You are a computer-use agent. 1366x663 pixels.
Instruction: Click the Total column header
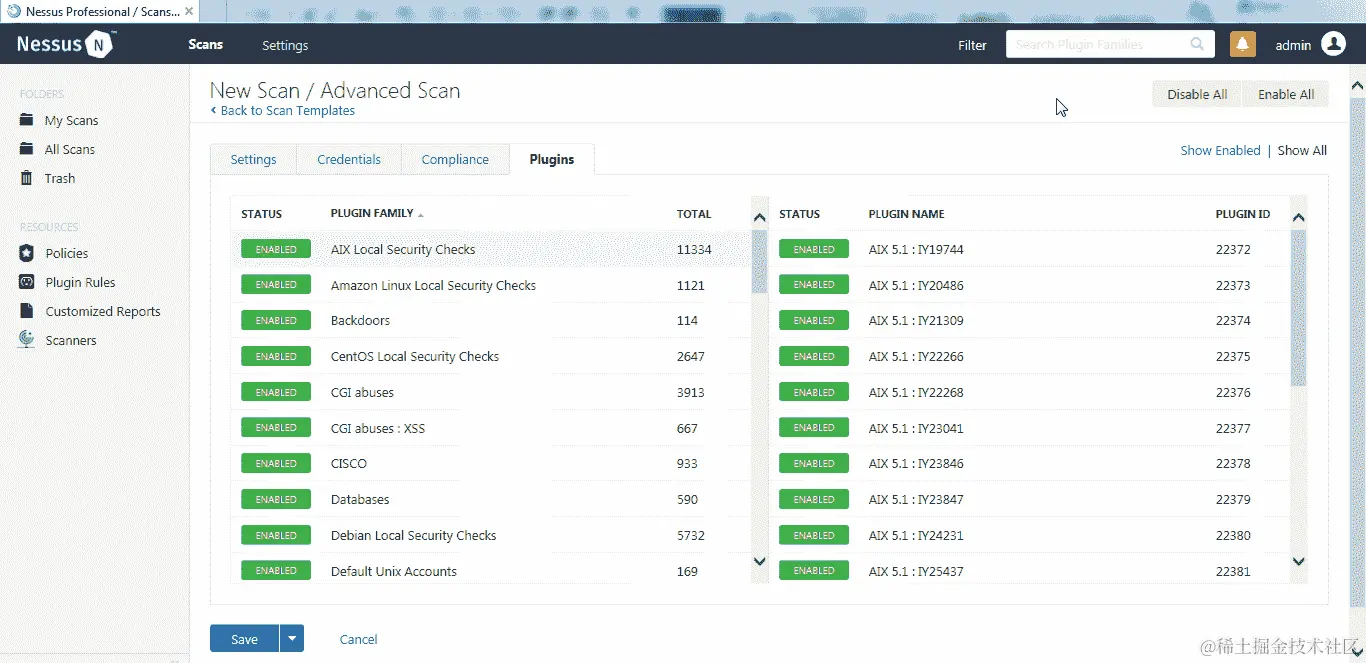(x=694, y=214)
